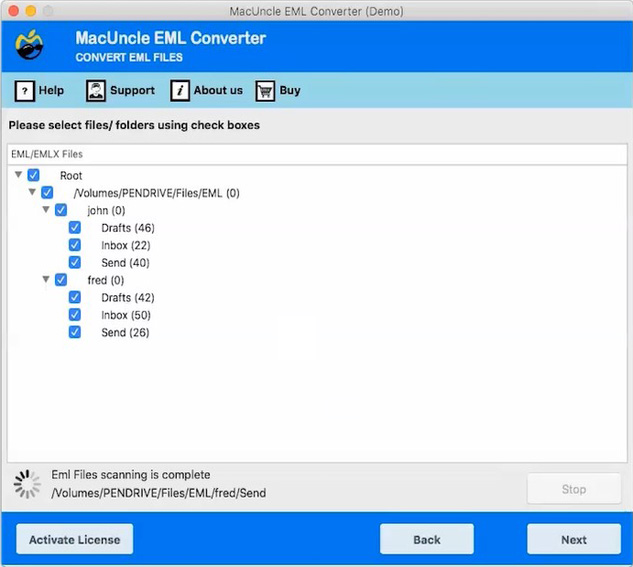The image size is (633, 567).
Task: Uncheck the Inbox (50) checkbox
Action: tap(75, 315)
